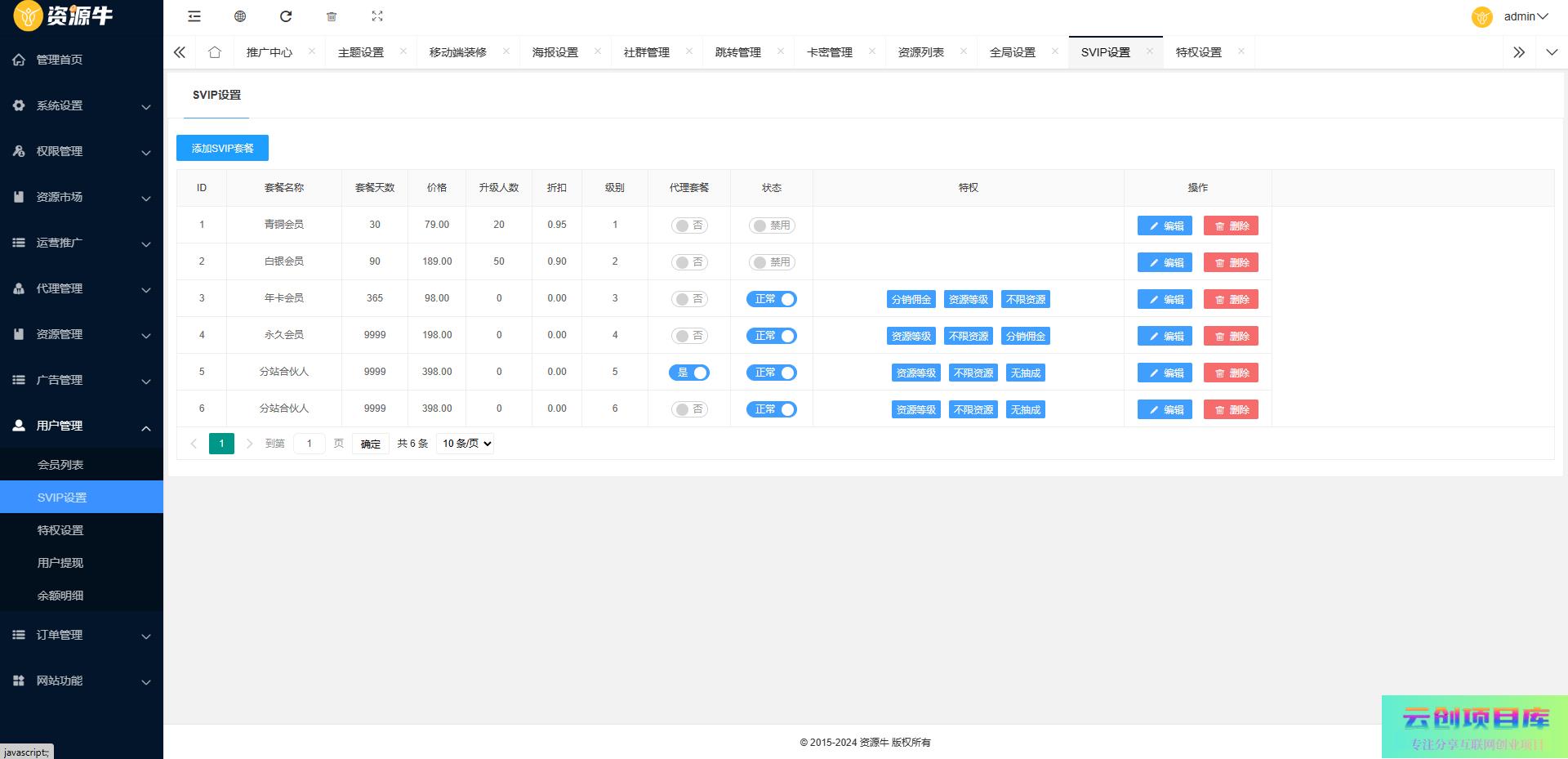
Task: Click the refresh icon in top toolbar
Action: 286,16
